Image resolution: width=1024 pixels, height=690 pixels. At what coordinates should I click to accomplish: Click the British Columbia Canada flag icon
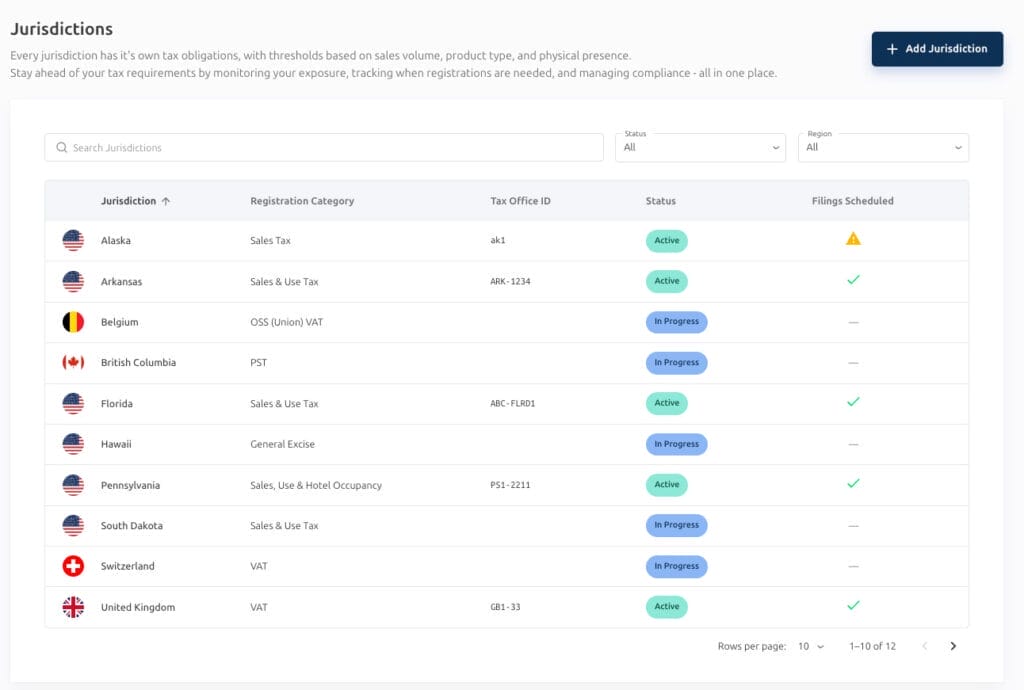(73, 362)
